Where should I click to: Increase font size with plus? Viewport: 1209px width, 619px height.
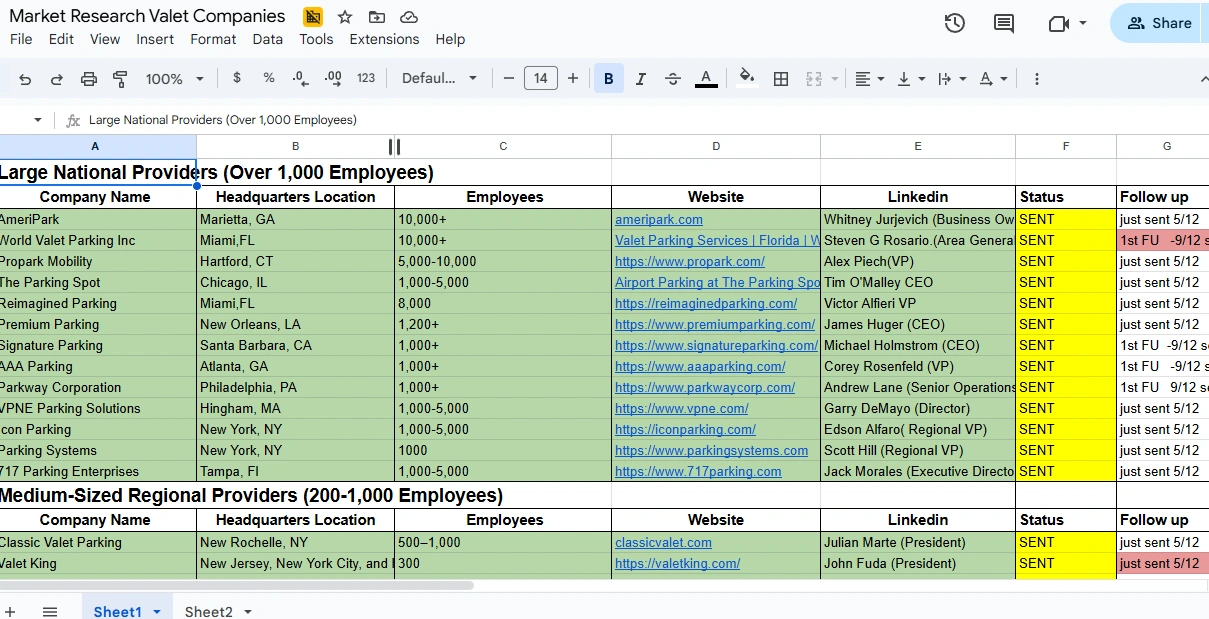tap(572, 78)
